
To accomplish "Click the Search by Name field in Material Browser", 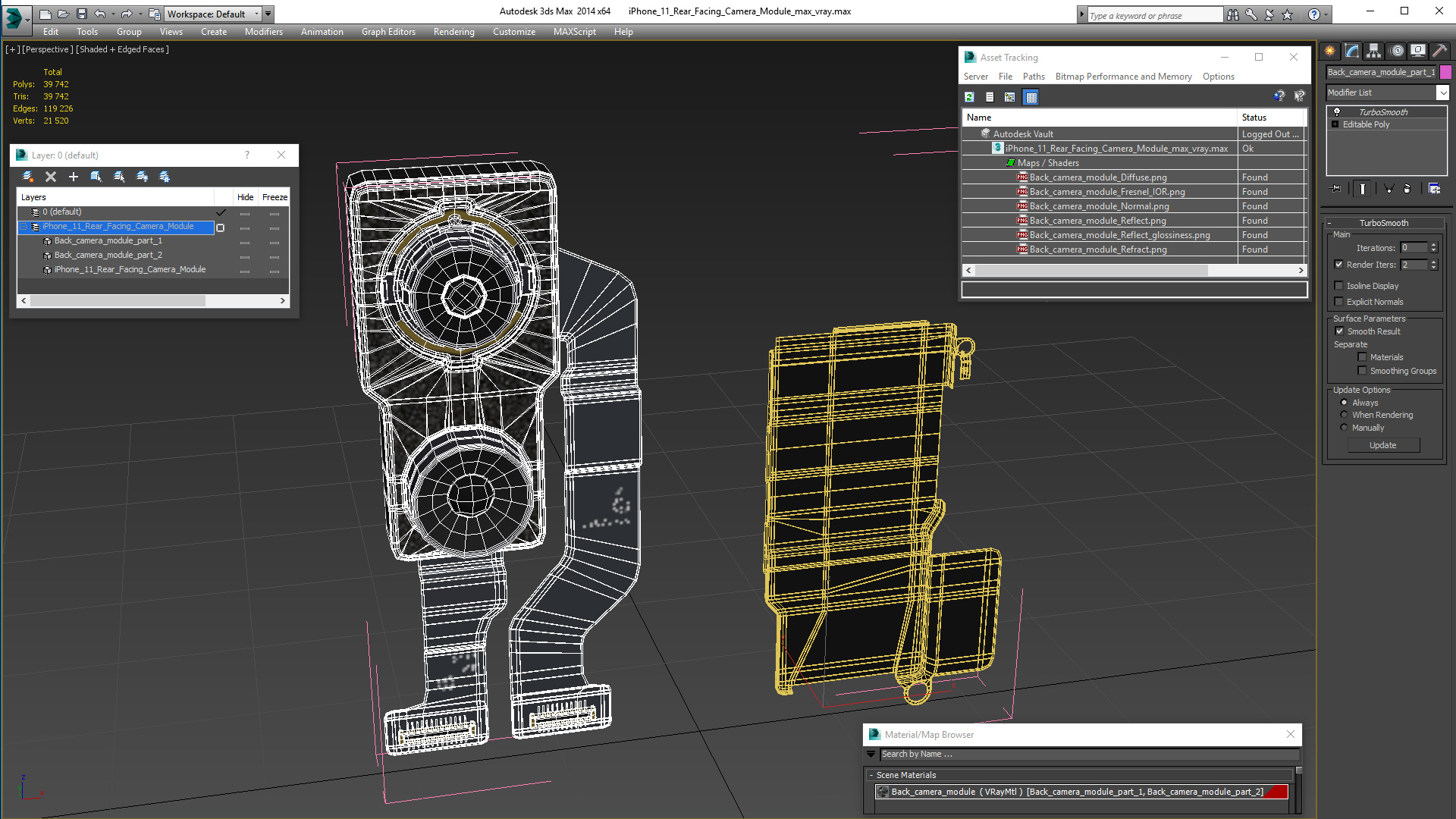I will 1089,755.
